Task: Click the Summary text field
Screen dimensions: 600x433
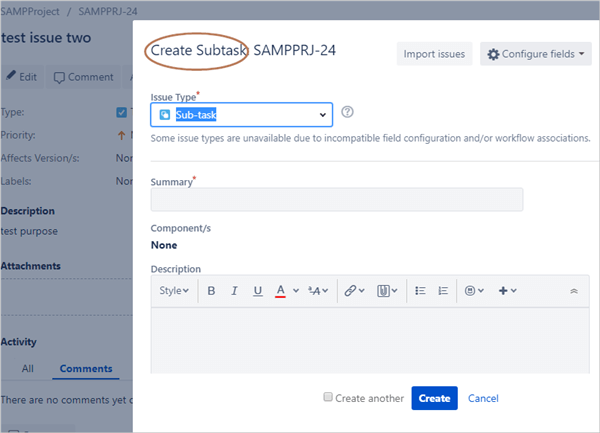Action: [337, 199]
